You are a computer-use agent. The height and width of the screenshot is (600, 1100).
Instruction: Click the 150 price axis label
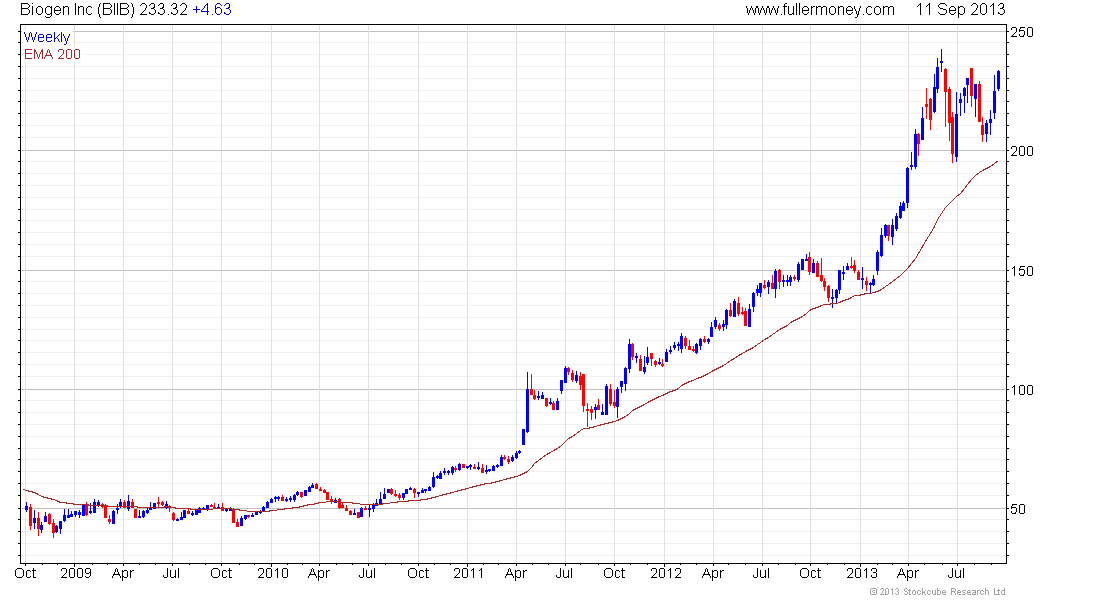point(1021,271)
